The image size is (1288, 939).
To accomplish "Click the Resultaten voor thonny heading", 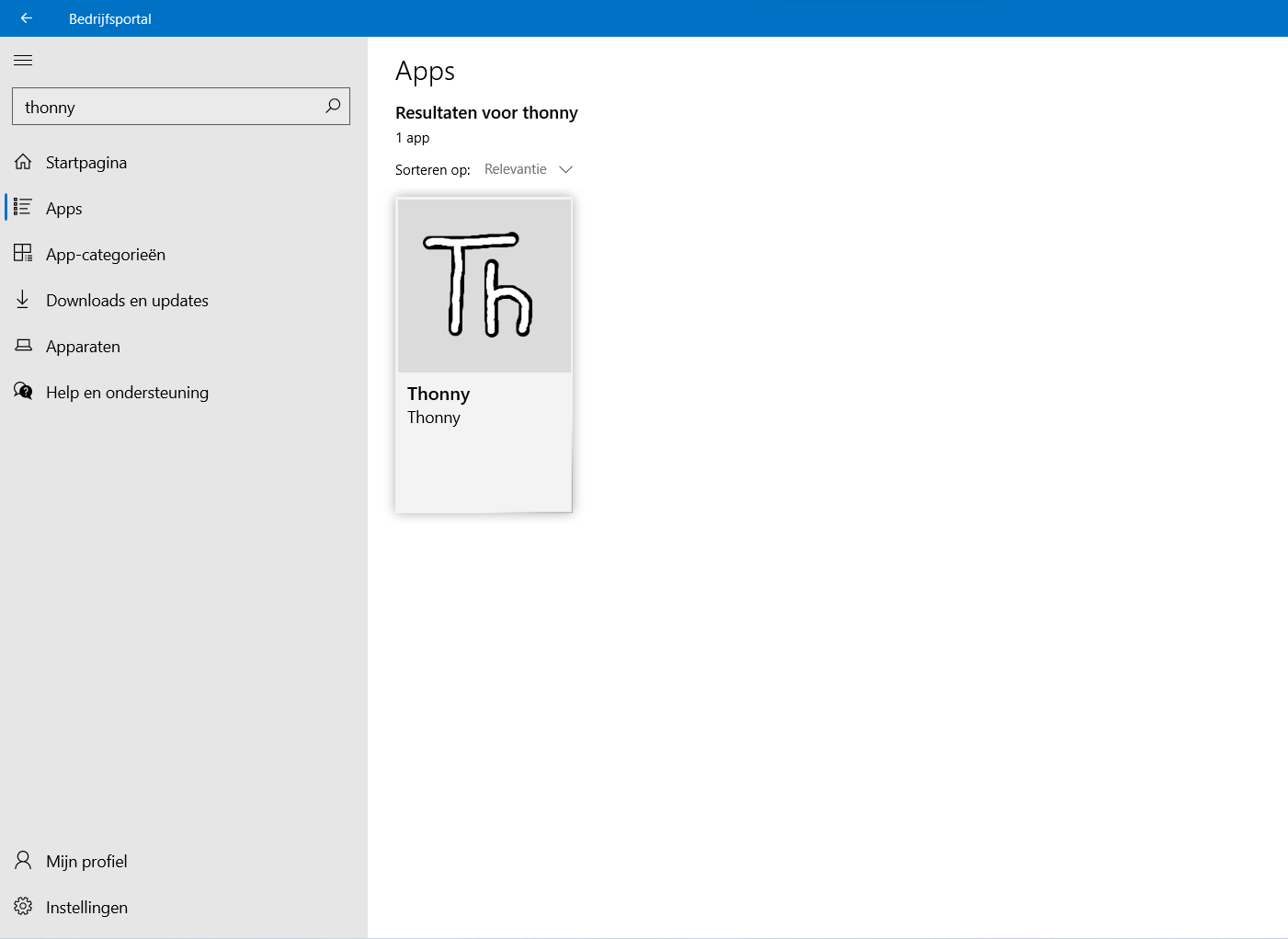I will coord(486,113).
